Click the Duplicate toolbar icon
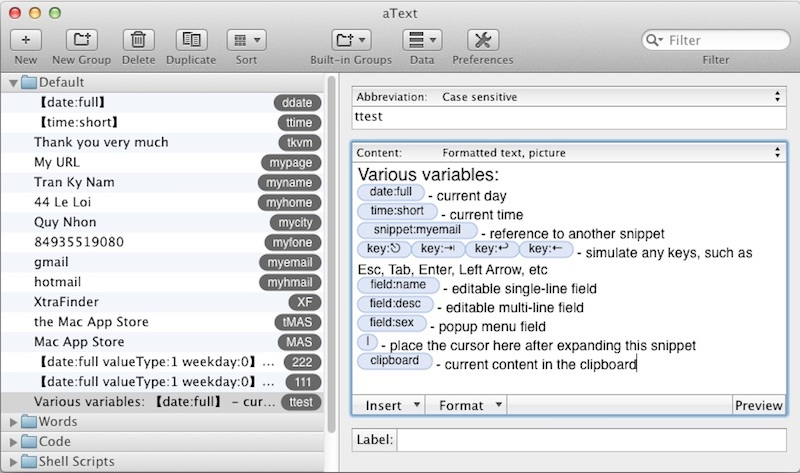The width and height of the screenshot is (800, 473). (190, 40)
